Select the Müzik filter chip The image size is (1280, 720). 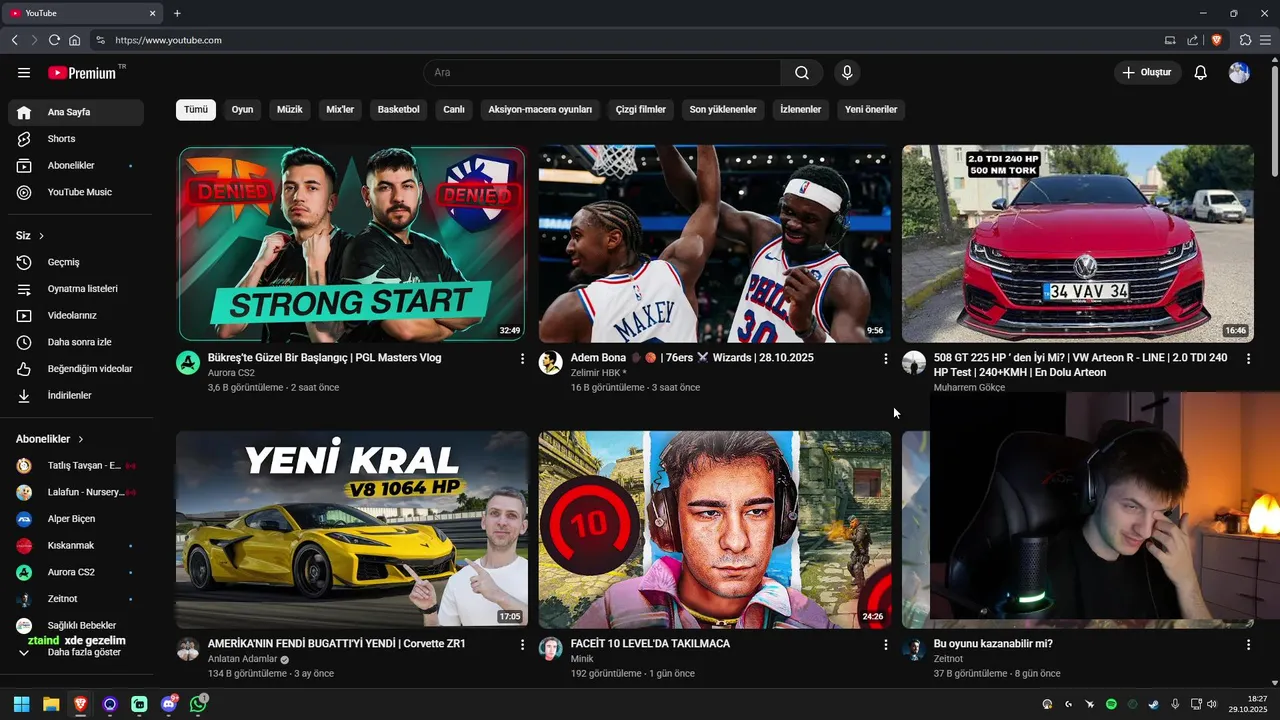[x=290, y=109]
